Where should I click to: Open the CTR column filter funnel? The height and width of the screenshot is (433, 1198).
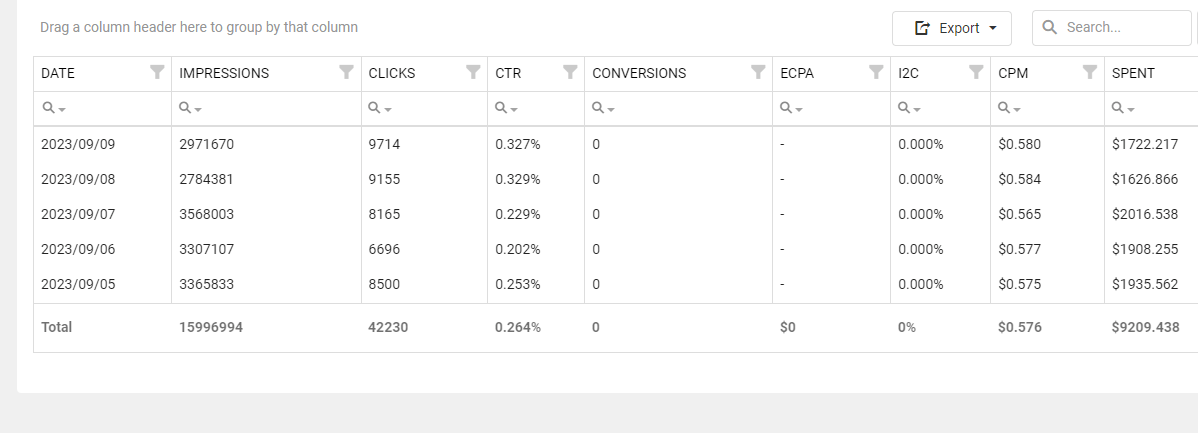coord(570,72)
